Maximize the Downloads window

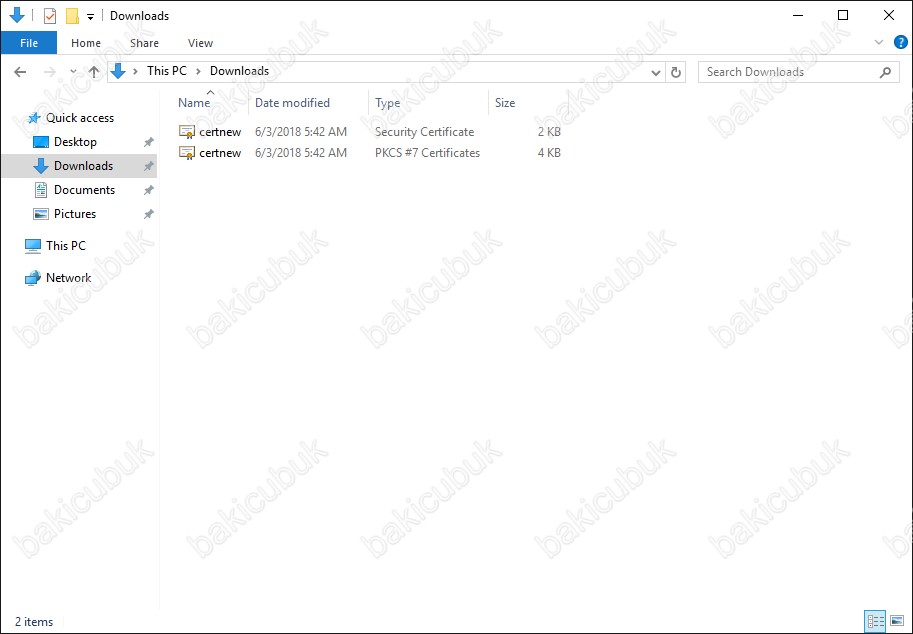click(x=843, y=16)
